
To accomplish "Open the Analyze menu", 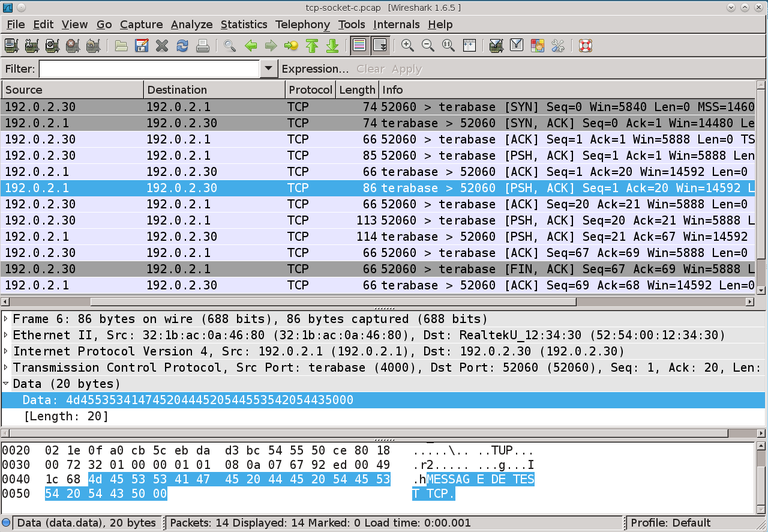I will (192, 24).
